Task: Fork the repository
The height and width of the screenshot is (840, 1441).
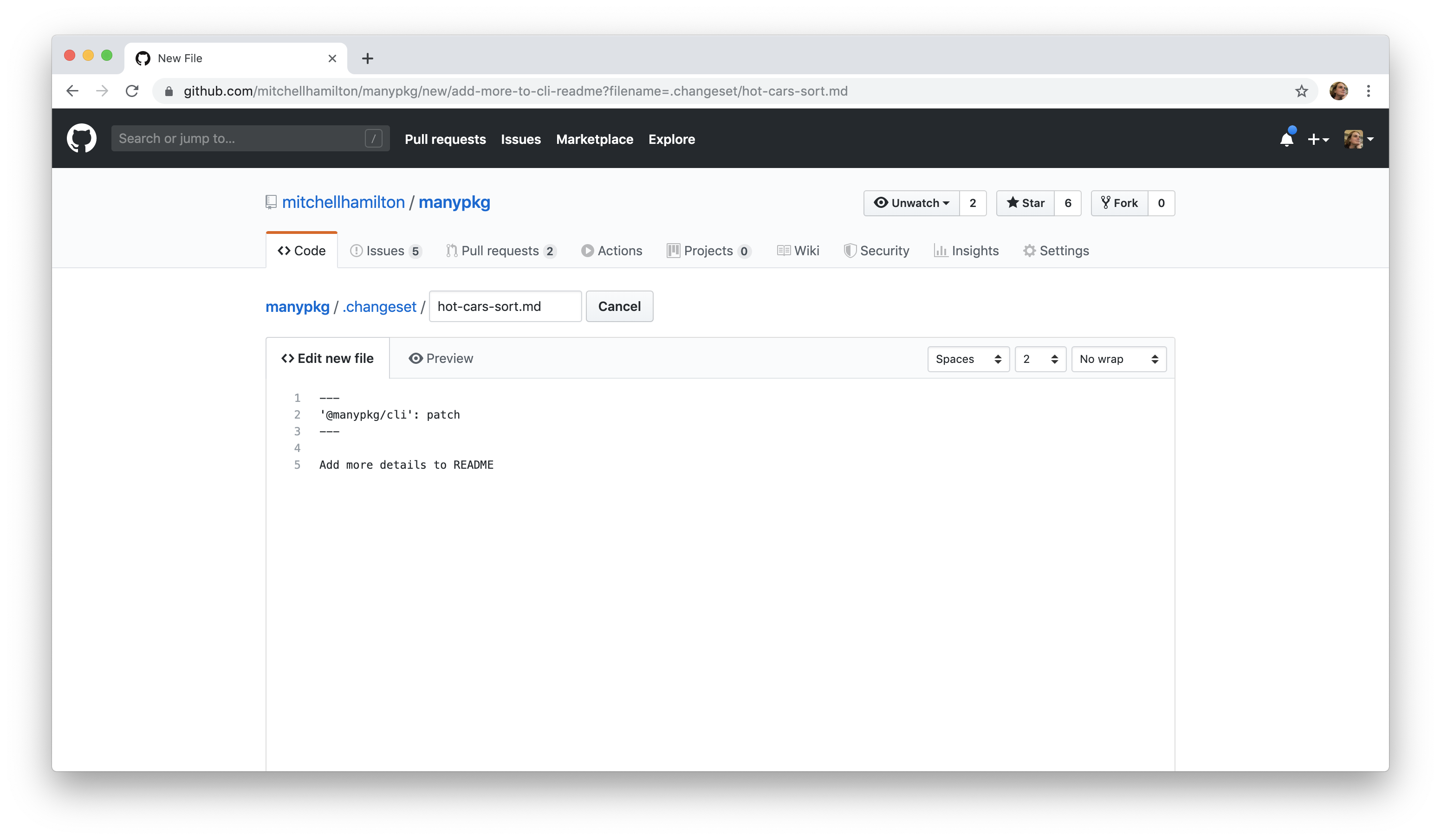Action: [1120, 203]
